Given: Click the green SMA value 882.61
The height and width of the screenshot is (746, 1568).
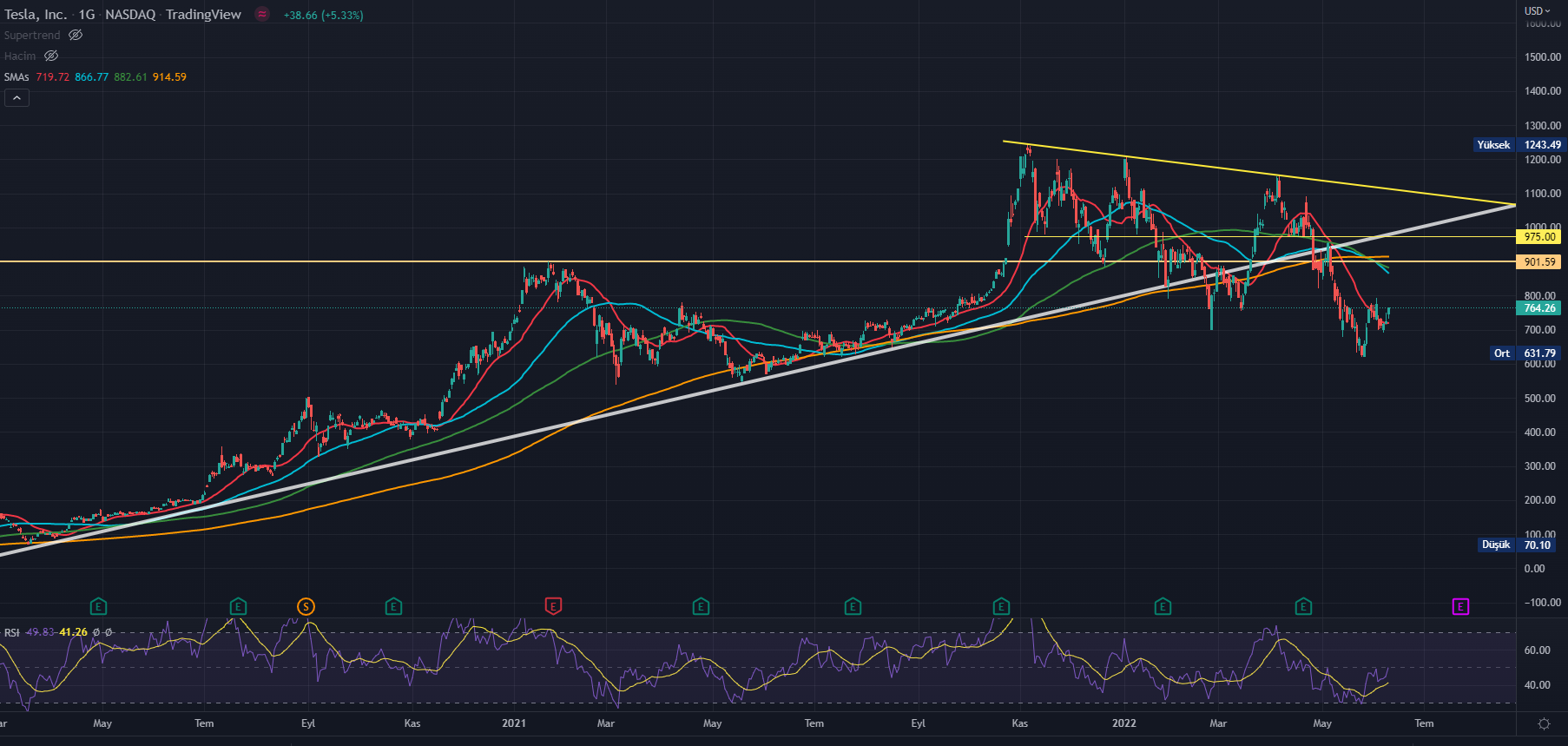Looking at the screenshot, I should tap(130, 77).
